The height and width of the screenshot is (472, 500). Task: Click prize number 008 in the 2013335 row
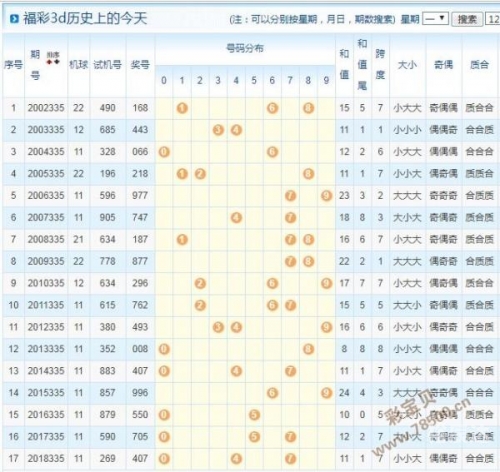tap(140, 349)
